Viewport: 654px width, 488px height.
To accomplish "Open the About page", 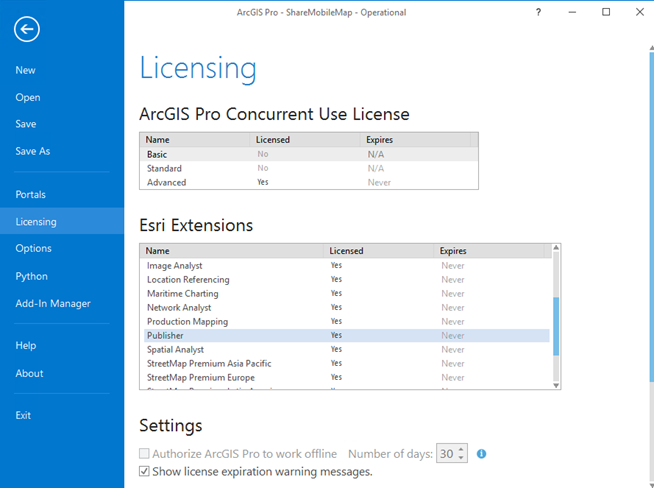I will pos(29,373).
